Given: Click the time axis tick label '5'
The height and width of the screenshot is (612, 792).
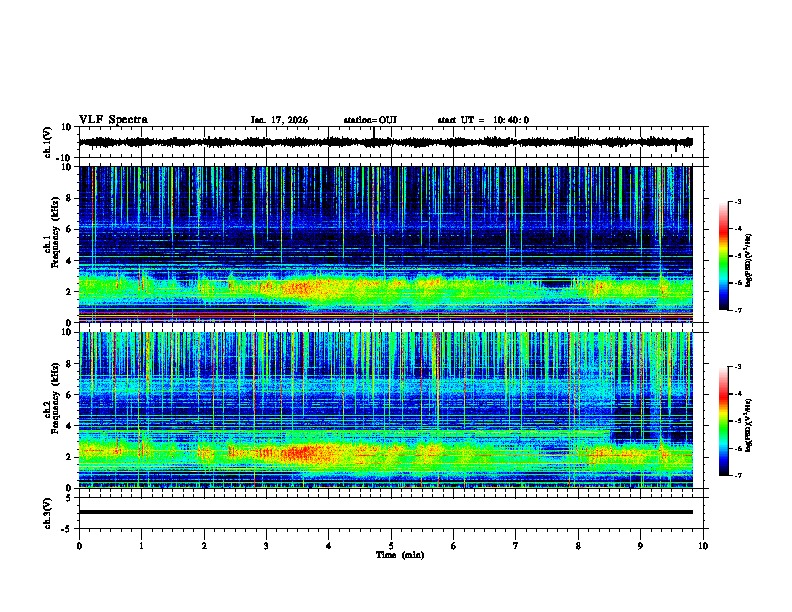Looking at the screenshot, I should pyautogui.click(x=391, y=546).
